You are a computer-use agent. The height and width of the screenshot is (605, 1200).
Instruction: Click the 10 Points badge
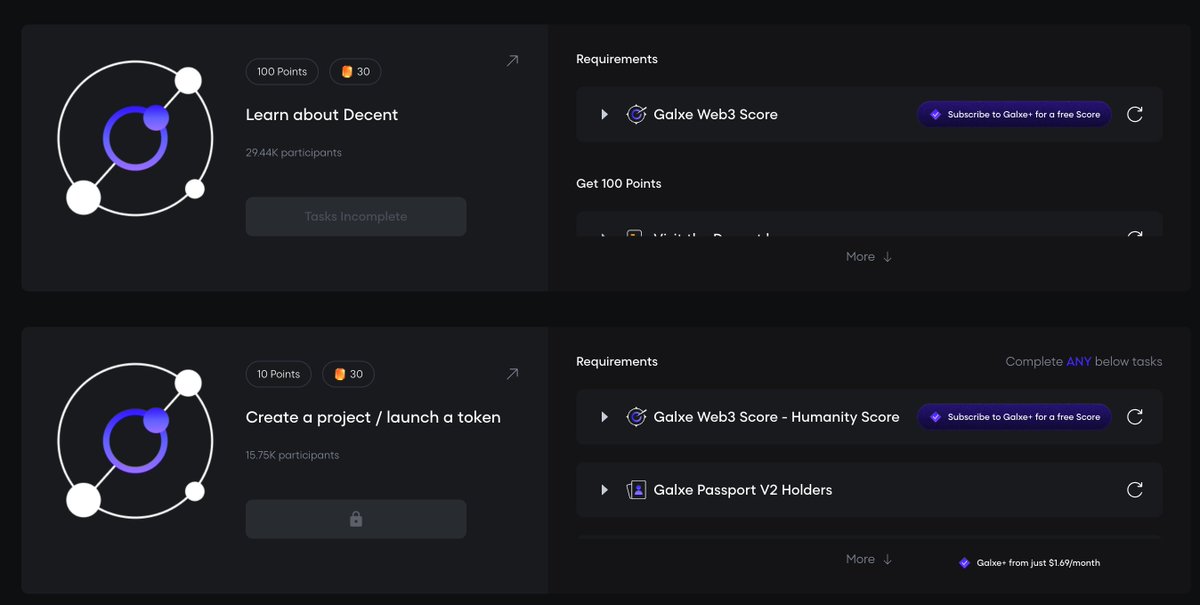(279, 374)
